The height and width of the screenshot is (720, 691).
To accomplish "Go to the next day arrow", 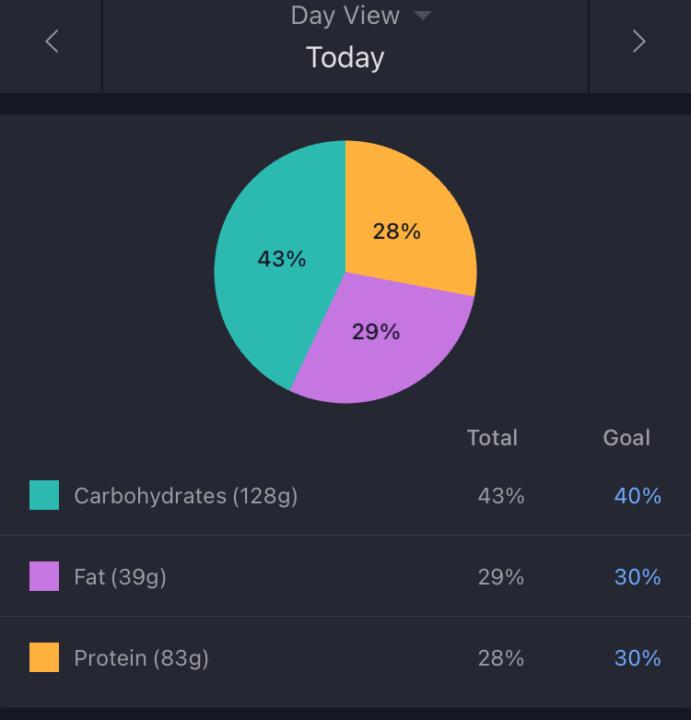I will point(639,42).
